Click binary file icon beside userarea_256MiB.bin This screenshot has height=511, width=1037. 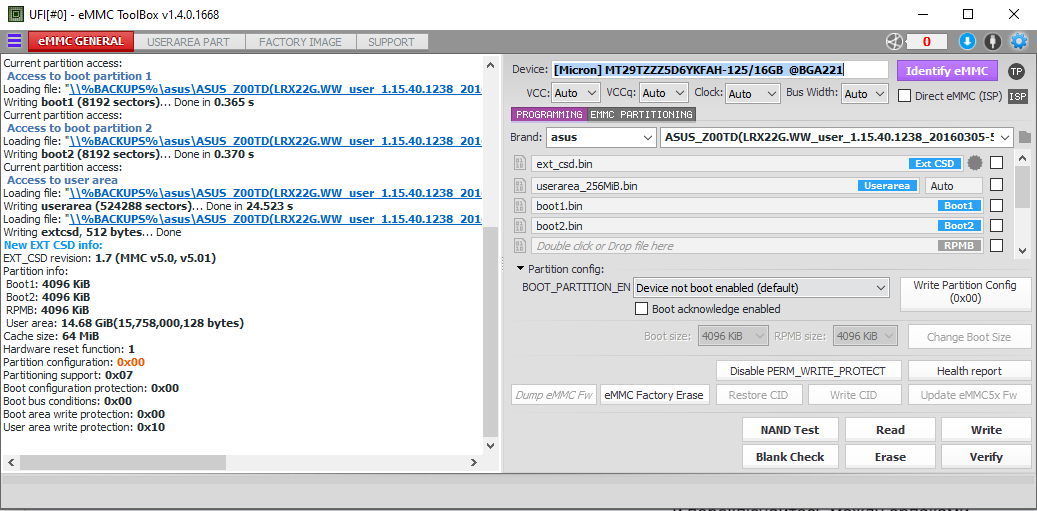tap(520, 186)
